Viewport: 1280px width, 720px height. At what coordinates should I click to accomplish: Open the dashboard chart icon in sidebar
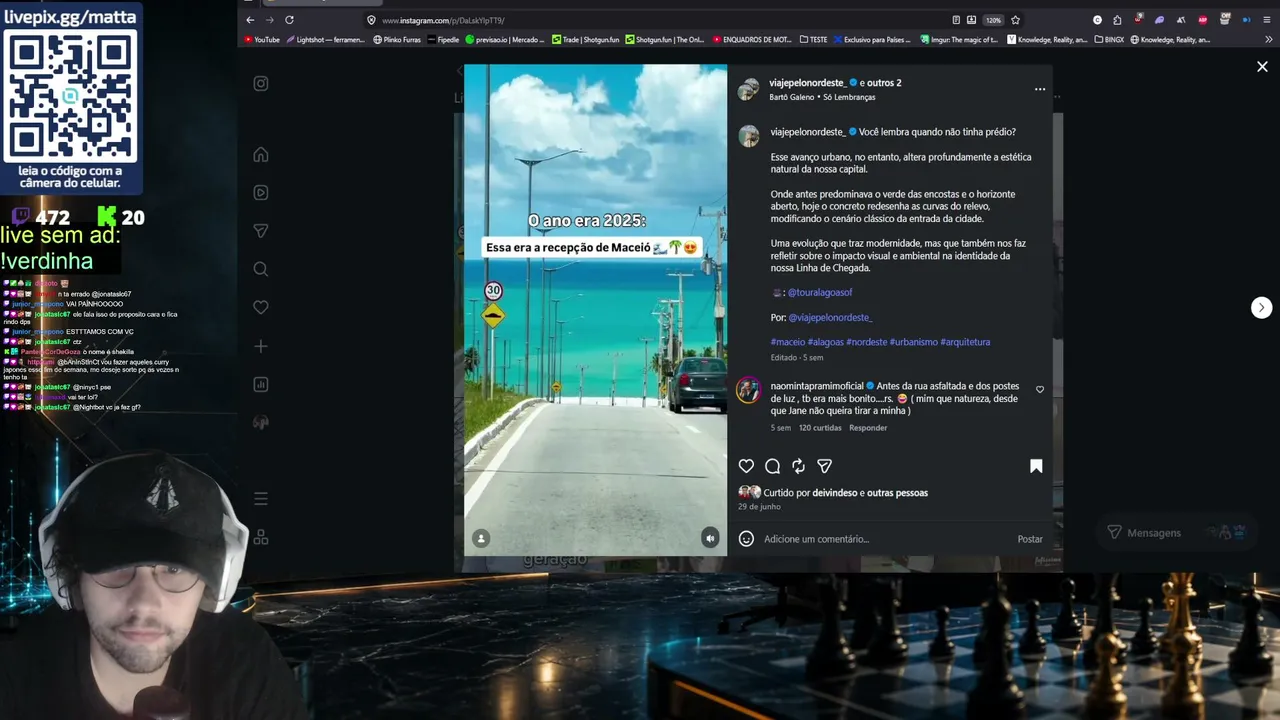pyautogui.click(x=261, y=384)
